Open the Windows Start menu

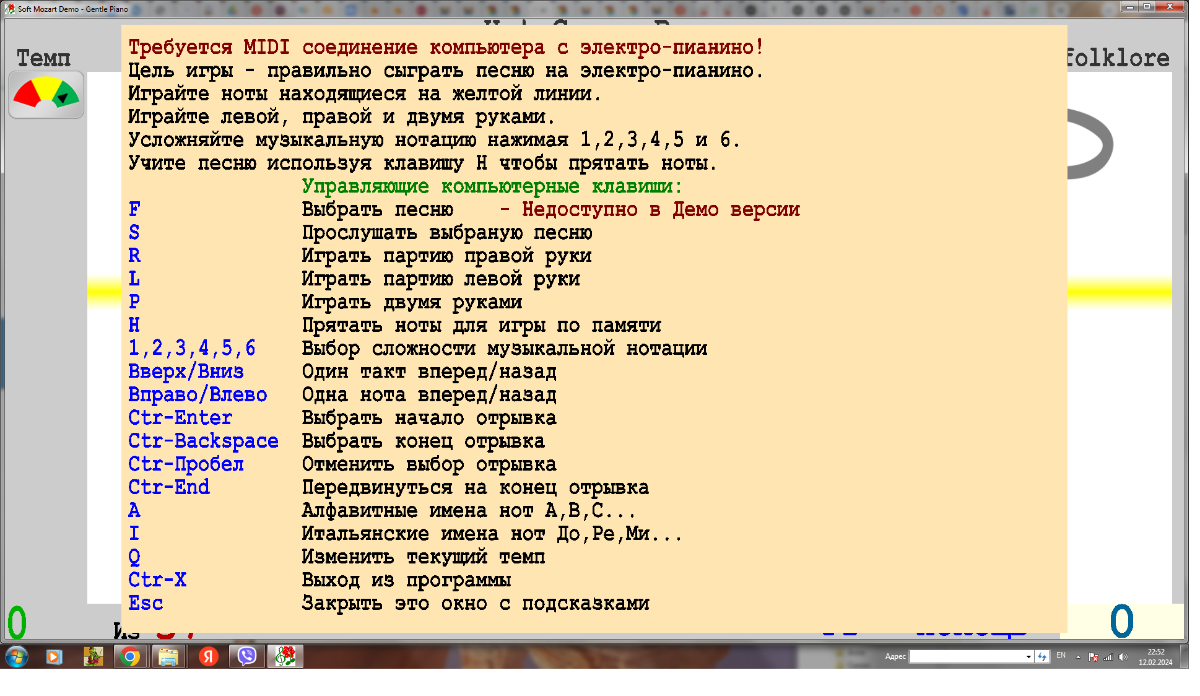click(x=17, y=657)
